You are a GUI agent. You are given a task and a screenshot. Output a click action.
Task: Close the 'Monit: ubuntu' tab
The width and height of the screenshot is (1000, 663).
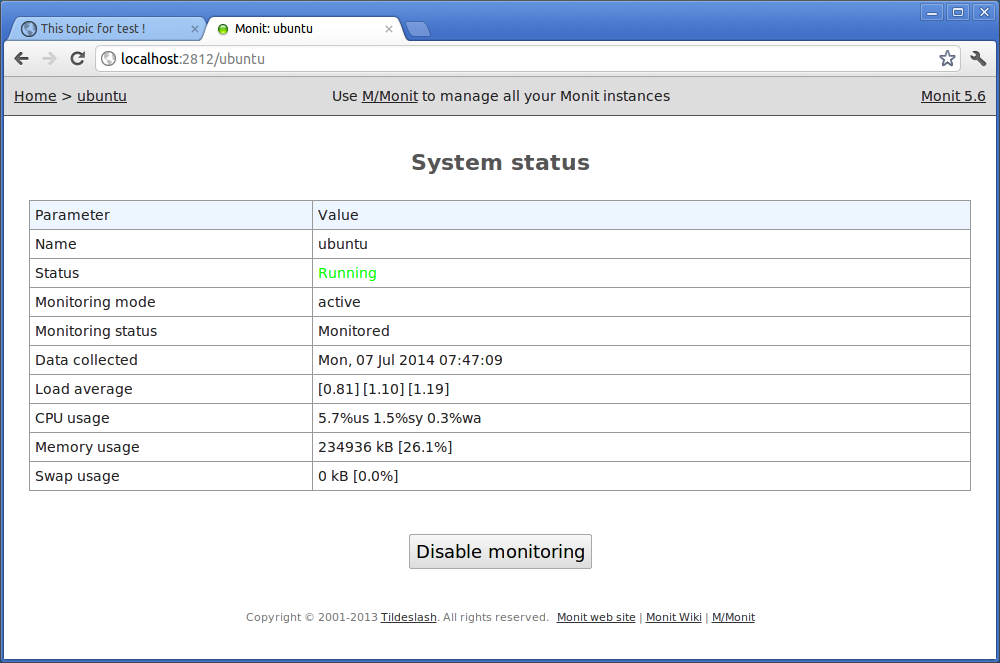[x=388, y=29]
